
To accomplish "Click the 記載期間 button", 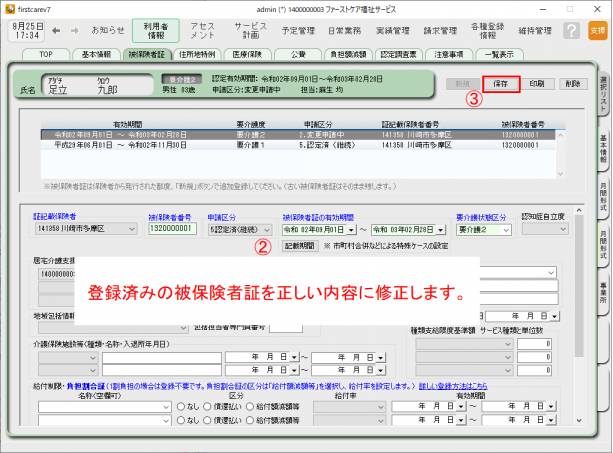I will (x=300, y=245).
